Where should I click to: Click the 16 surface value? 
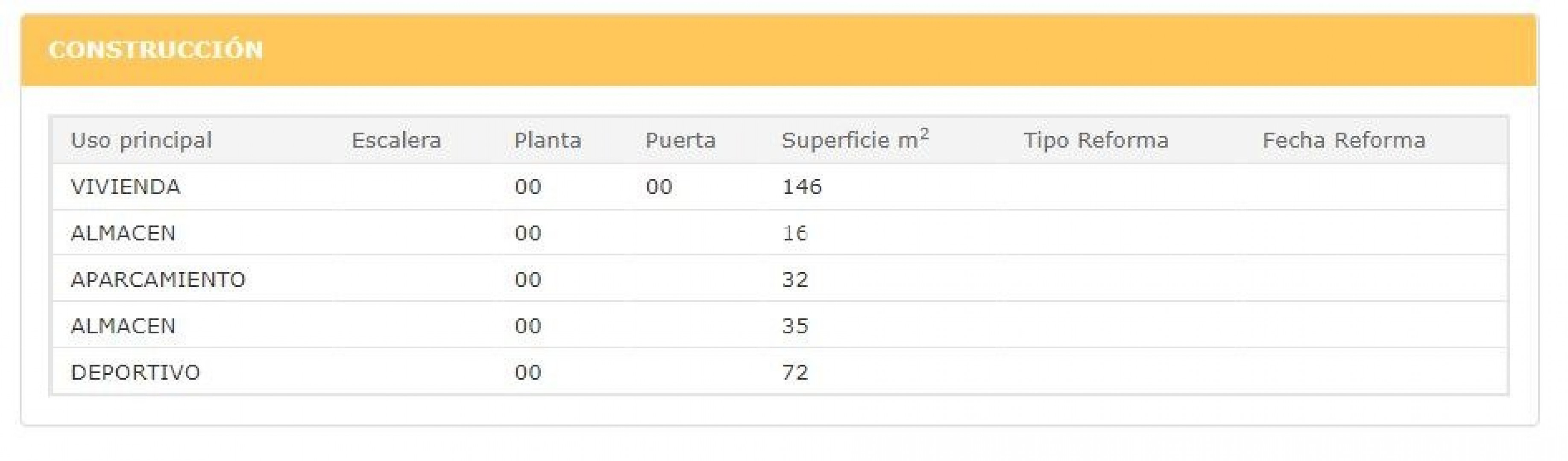coord(795,233)
